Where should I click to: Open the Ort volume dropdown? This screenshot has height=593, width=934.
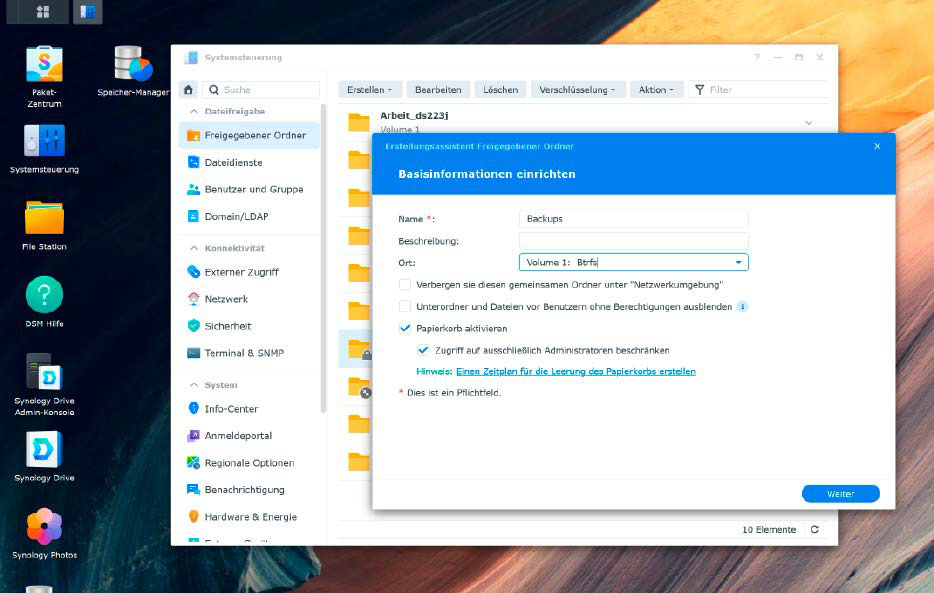pyautogui.click(x=738, y=261)
